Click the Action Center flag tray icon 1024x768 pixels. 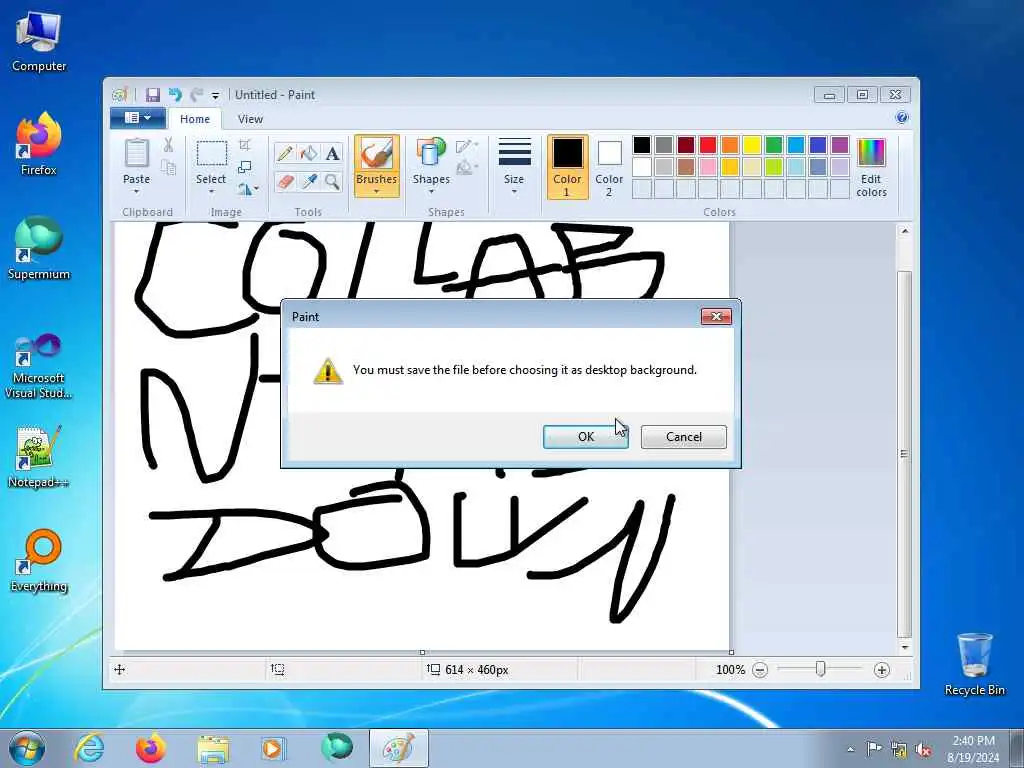click(x=874, y=749)
